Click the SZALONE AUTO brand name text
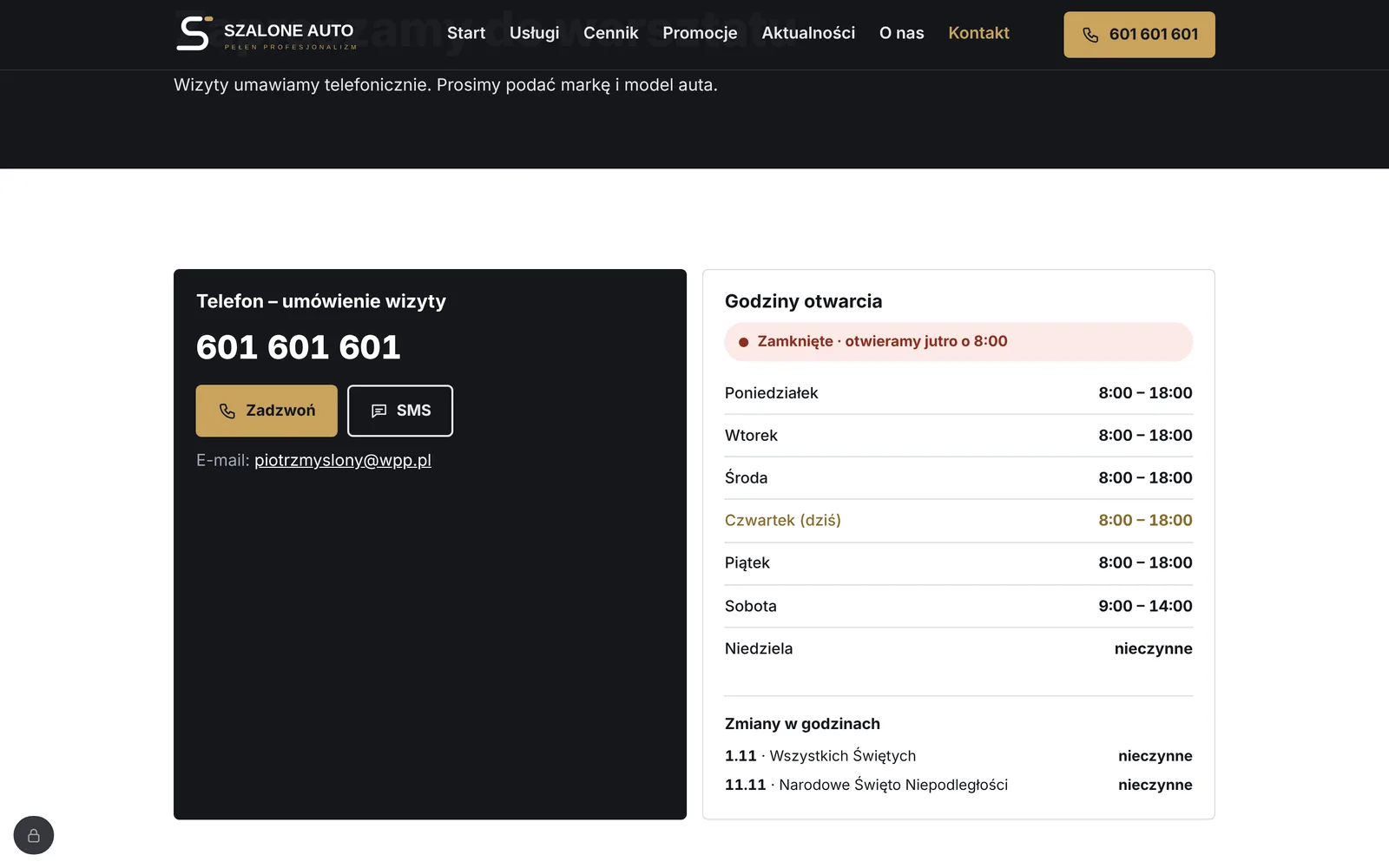1389x868 pixels. pyautogui.click(x=289, y=30)
